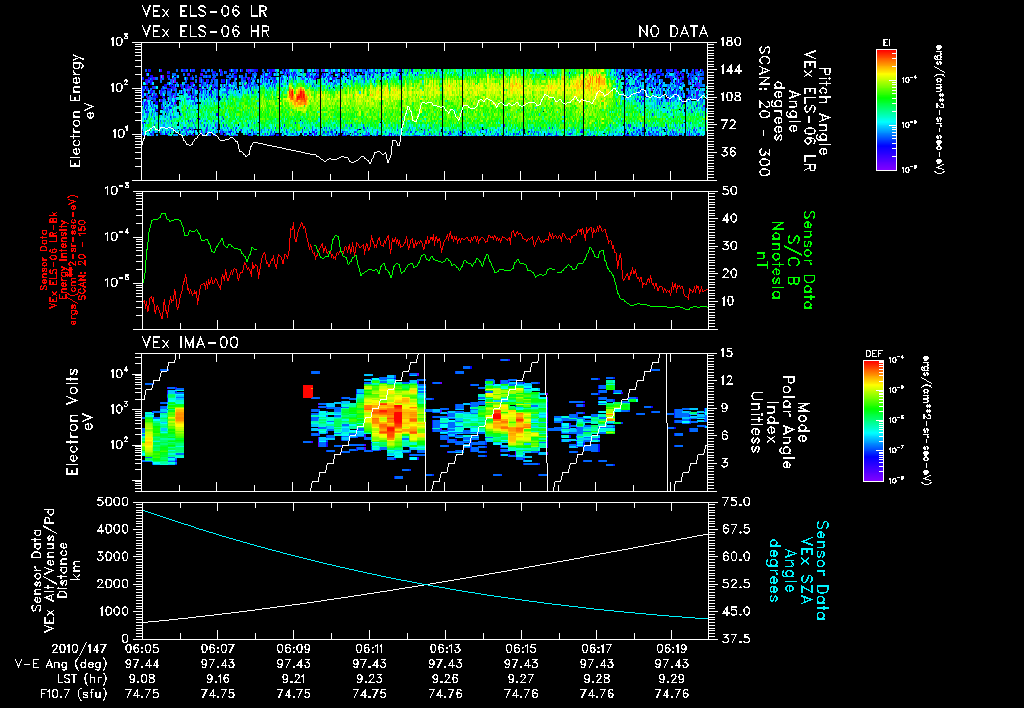Click the LST value 9.26

tap(445, 679)
